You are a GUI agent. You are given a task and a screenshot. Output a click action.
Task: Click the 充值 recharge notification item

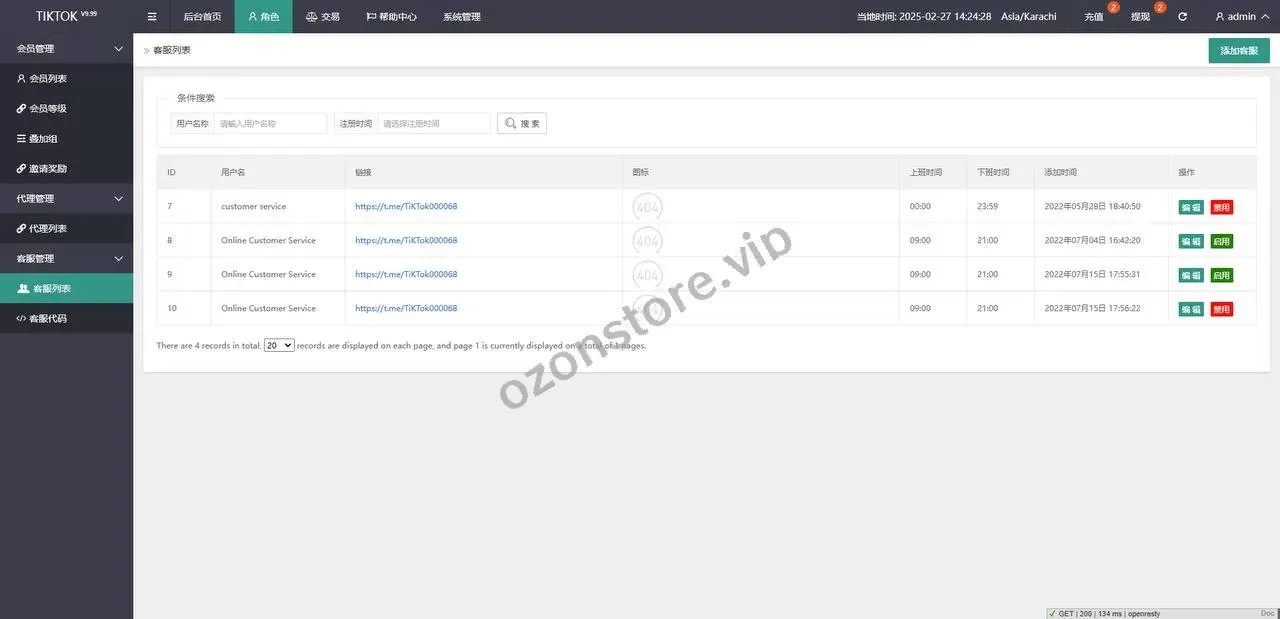coord(1094,17)
